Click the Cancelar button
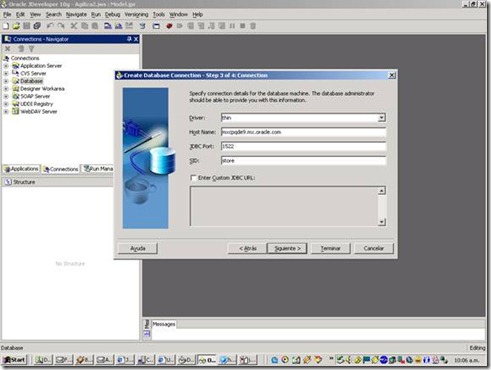Screen dimensions: 491x370 [374, 248]
